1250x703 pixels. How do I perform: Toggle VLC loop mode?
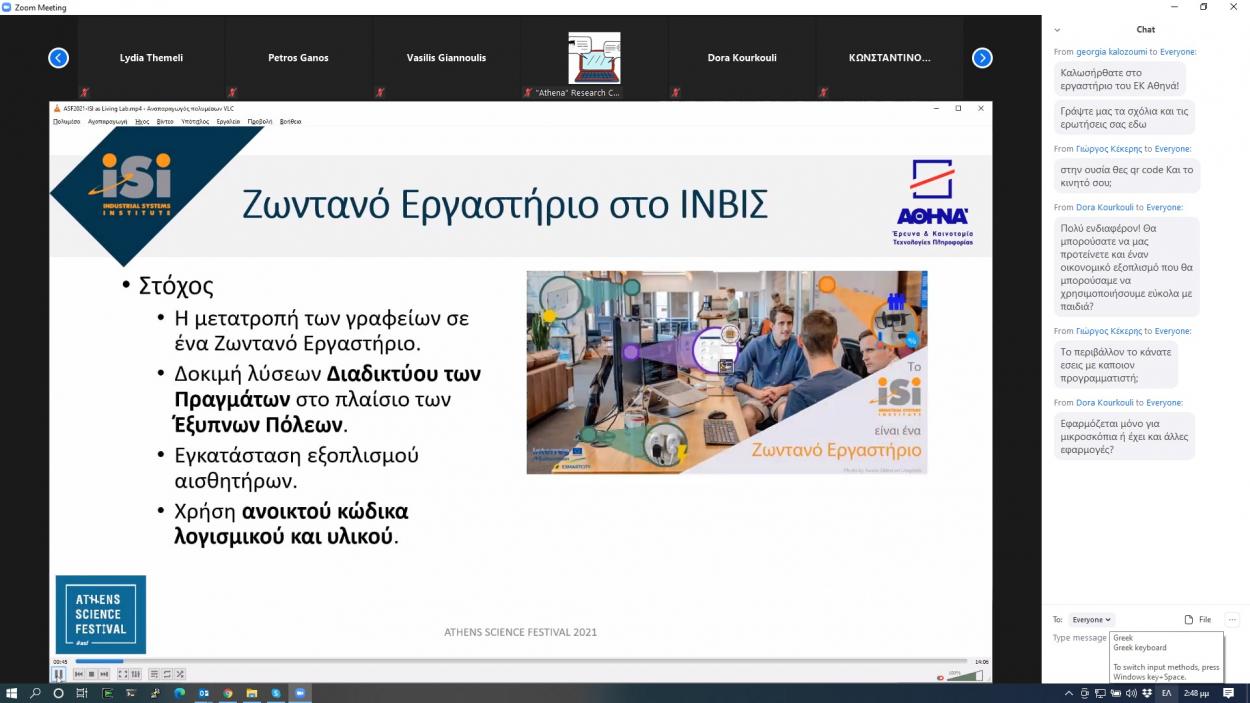(x=167, y=674)
